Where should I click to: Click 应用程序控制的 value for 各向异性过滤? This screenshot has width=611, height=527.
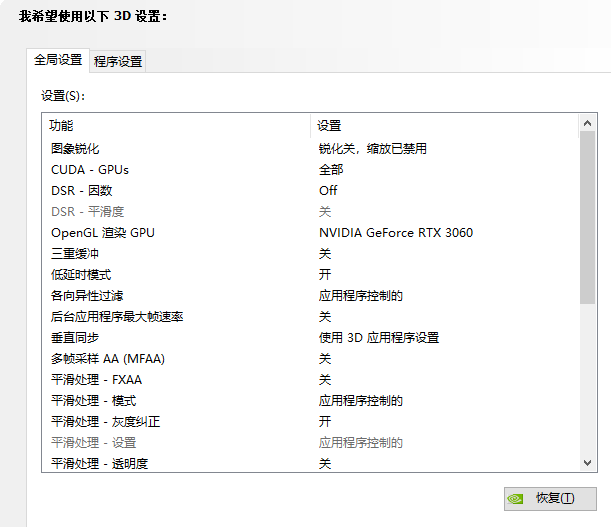pos(360,296)
